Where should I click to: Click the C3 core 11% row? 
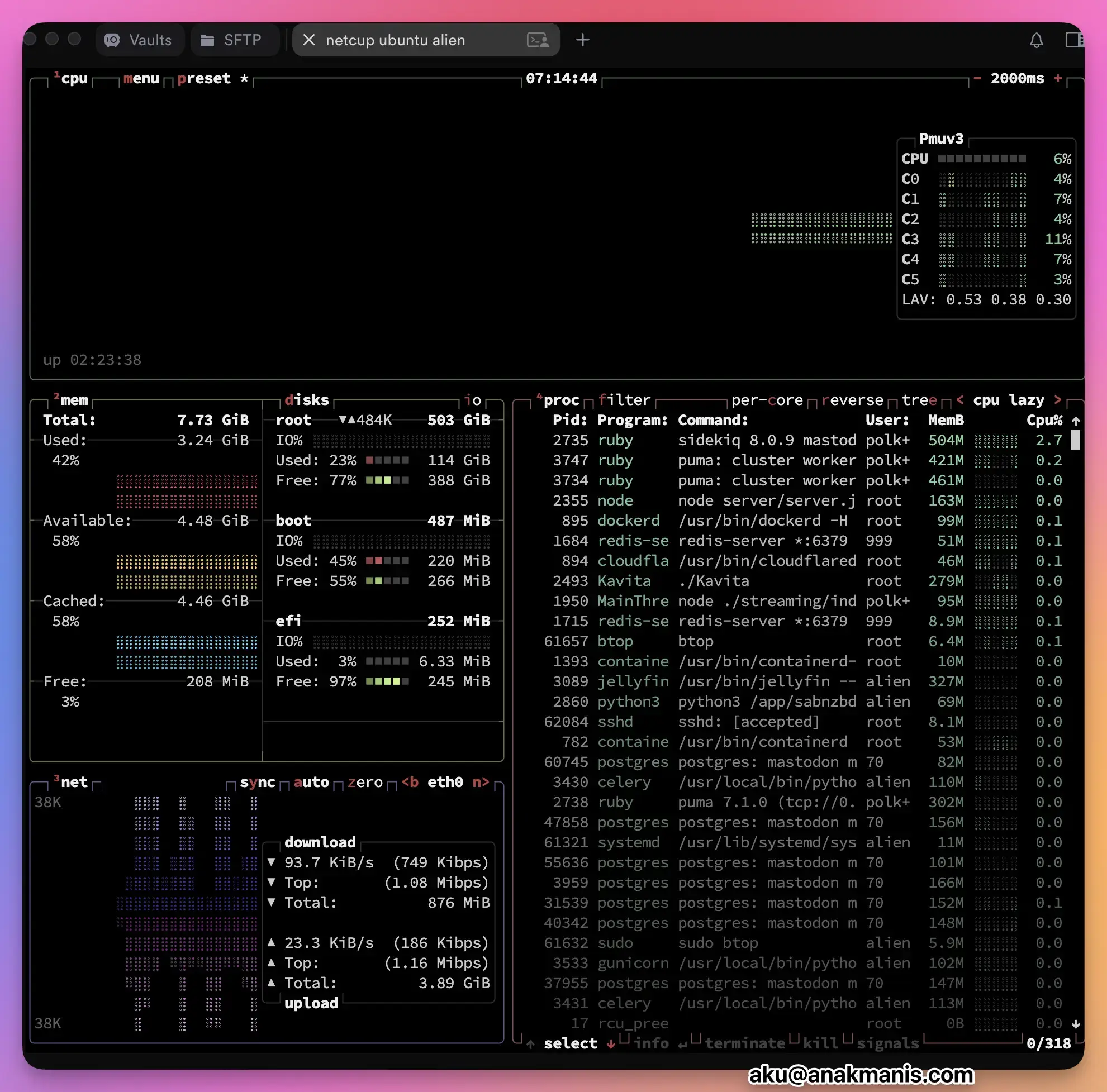point(986,239)
